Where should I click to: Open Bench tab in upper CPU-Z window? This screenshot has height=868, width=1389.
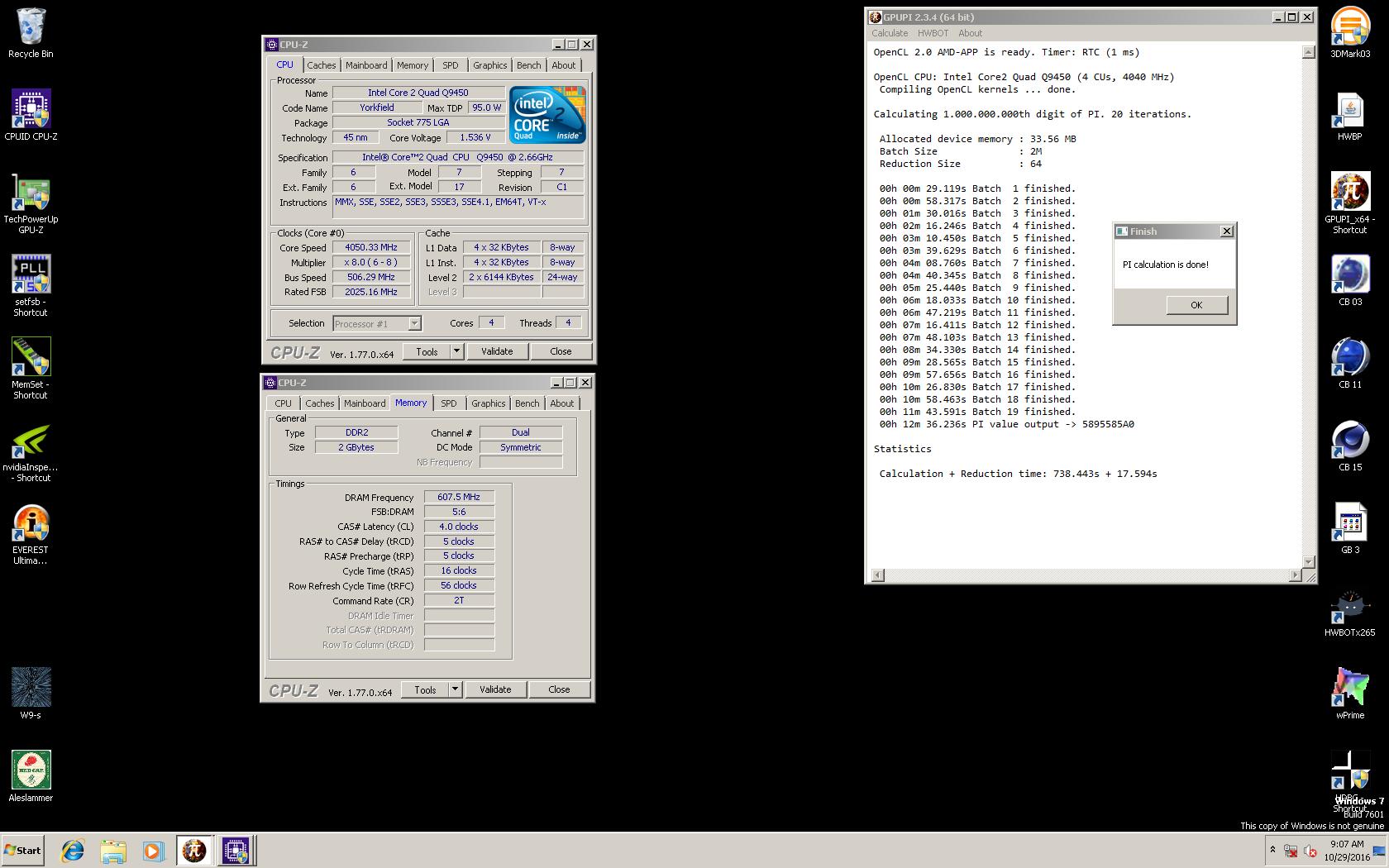point(529,65)
